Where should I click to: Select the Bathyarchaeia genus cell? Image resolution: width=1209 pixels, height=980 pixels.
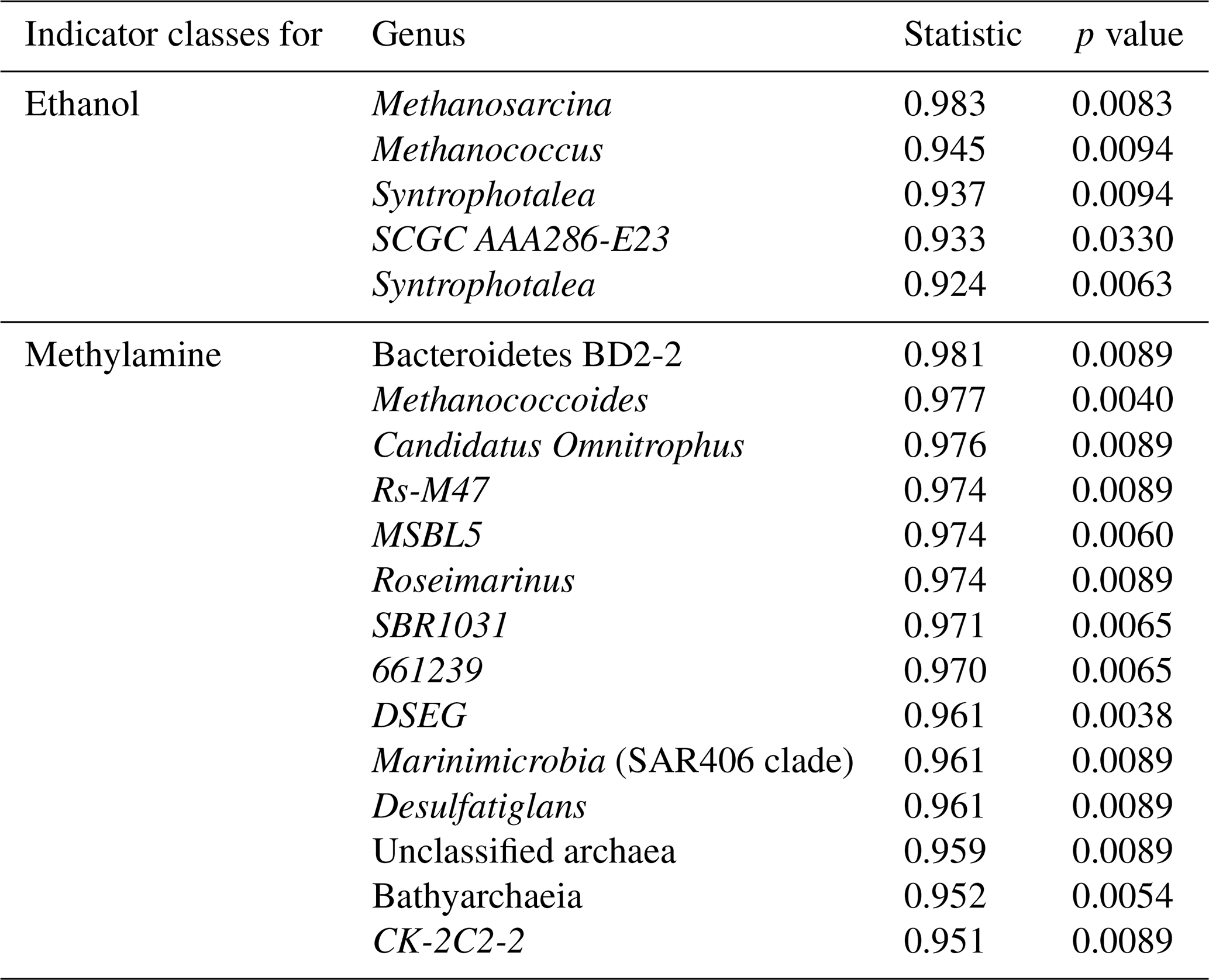pos(477,896)
